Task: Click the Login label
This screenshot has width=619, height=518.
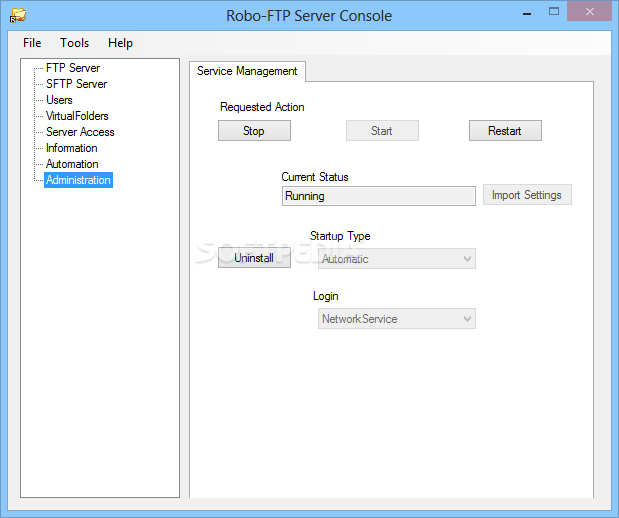Action: tap(325, 296)
